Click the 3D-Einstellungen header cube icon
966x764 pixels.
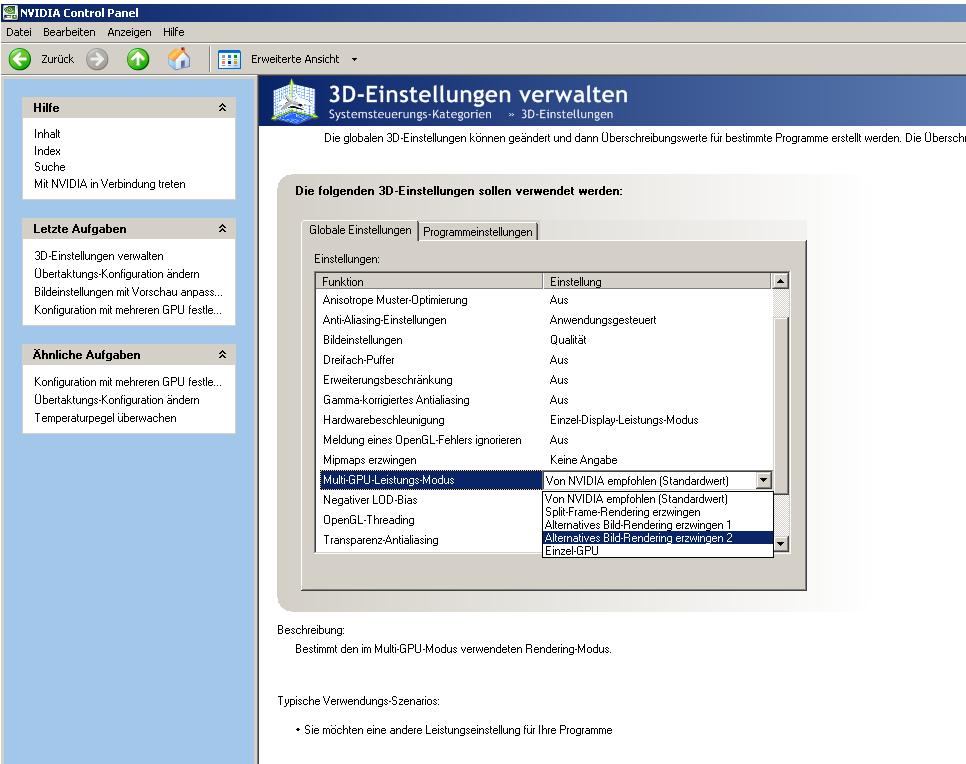[x=295, y=102]
